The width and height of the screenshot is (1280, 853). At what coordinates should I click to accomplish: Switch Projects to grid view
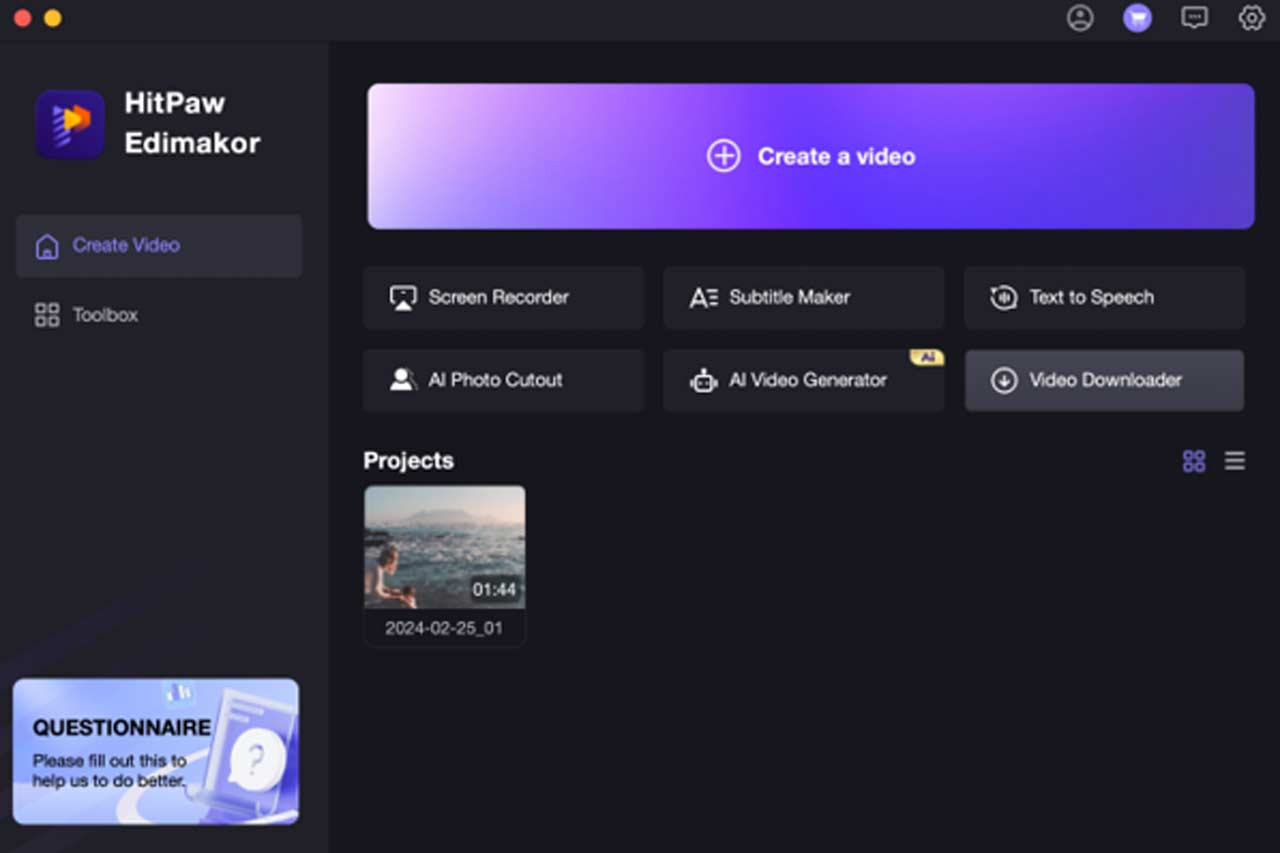coord(1194,461)
